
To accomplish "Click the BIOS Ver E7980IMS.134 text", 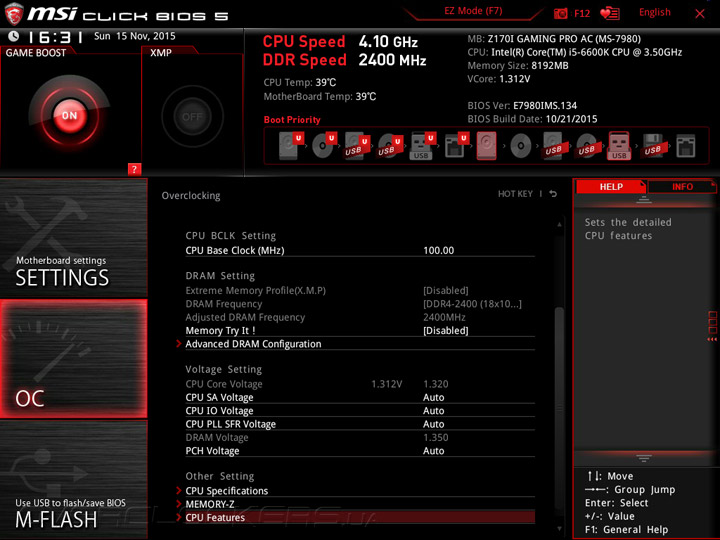I will [522, 106].
